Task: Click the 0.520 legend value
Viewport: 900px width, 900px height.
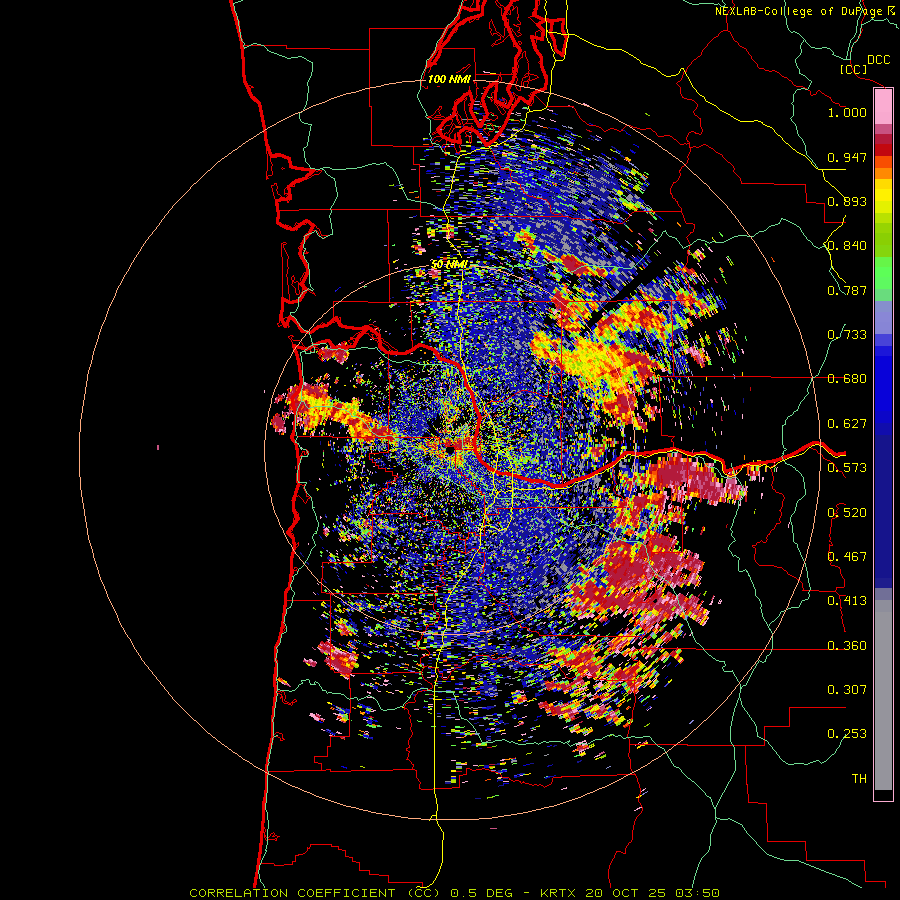Action: (847, 513)
